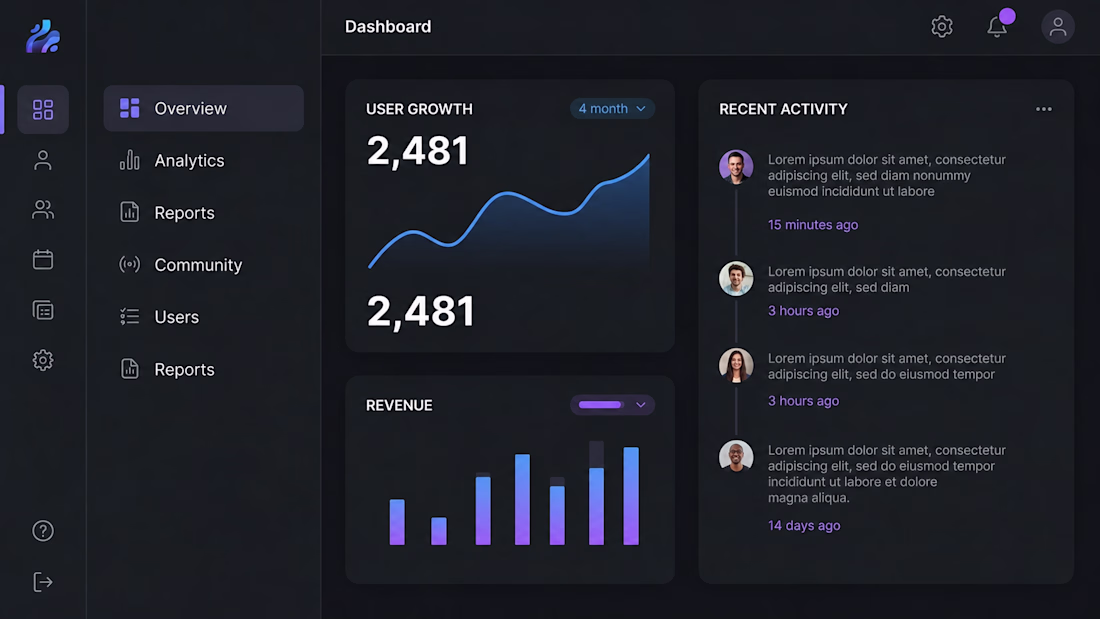Click the Dashboard page title
Viewport: 1100px width, 619px height.
pos(388,27)
